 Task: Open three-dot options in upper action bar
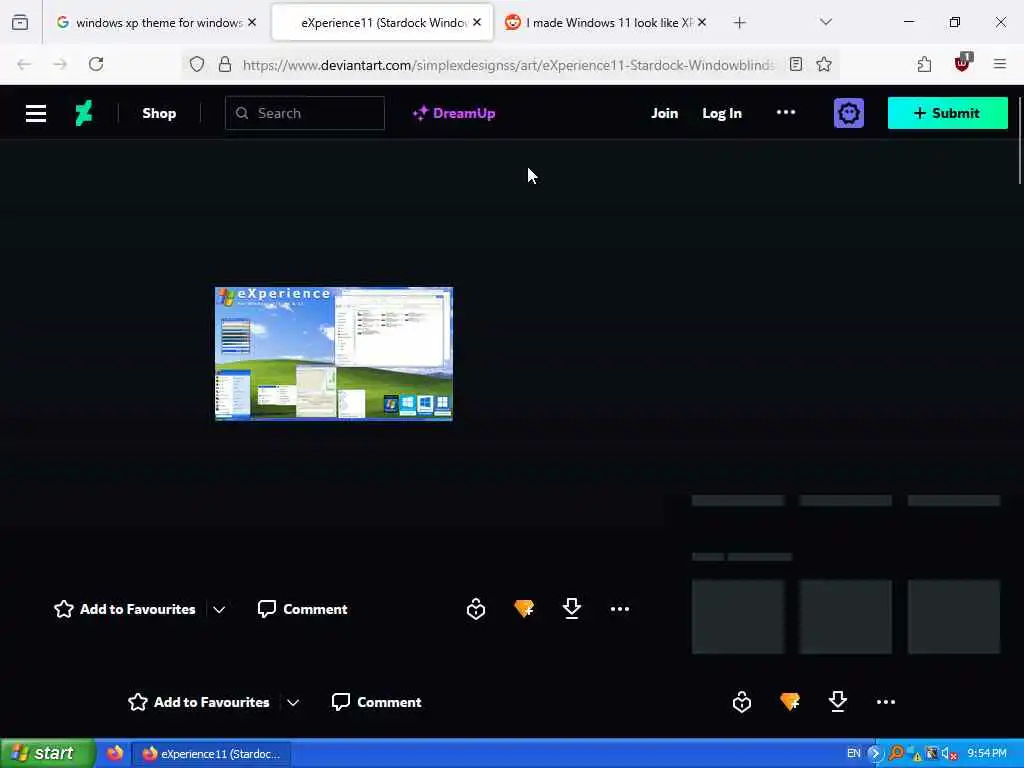(x=620, y=609)
